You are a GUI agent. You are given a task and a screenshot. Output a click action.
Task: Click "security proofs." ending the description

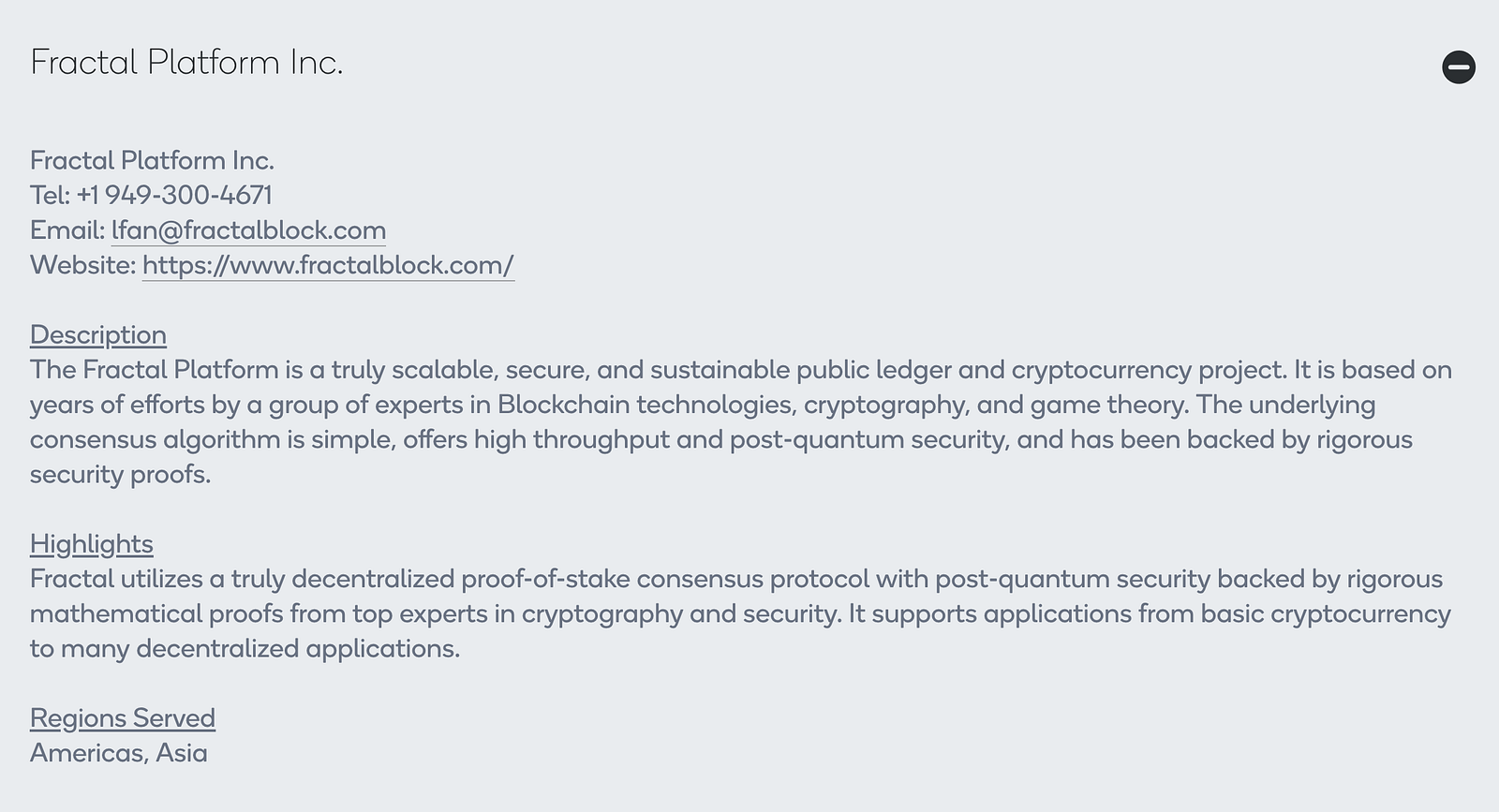click(x=120, y=474)
